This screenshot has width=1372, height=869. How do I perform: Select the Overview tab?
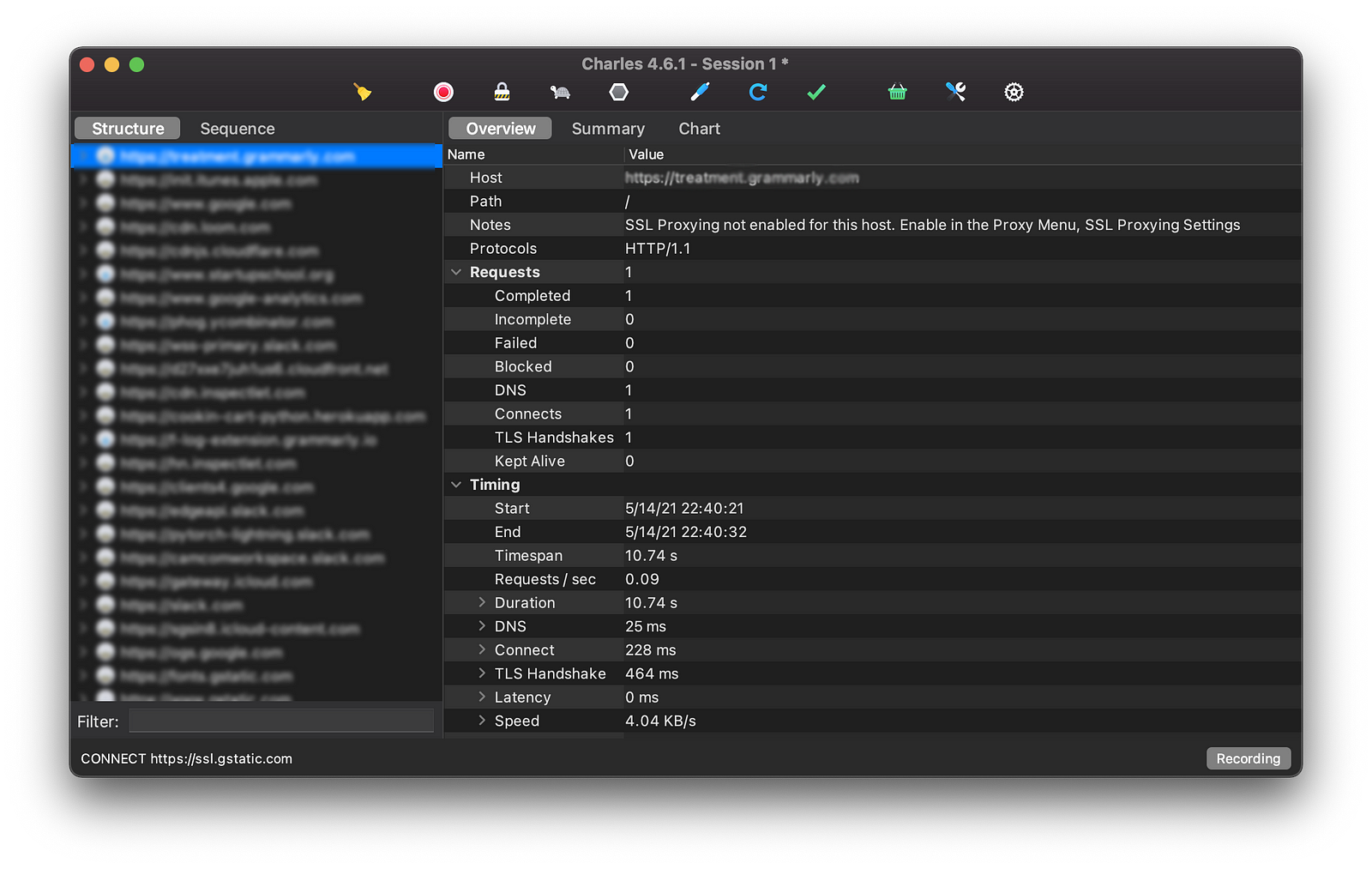[x=501, y=129]
